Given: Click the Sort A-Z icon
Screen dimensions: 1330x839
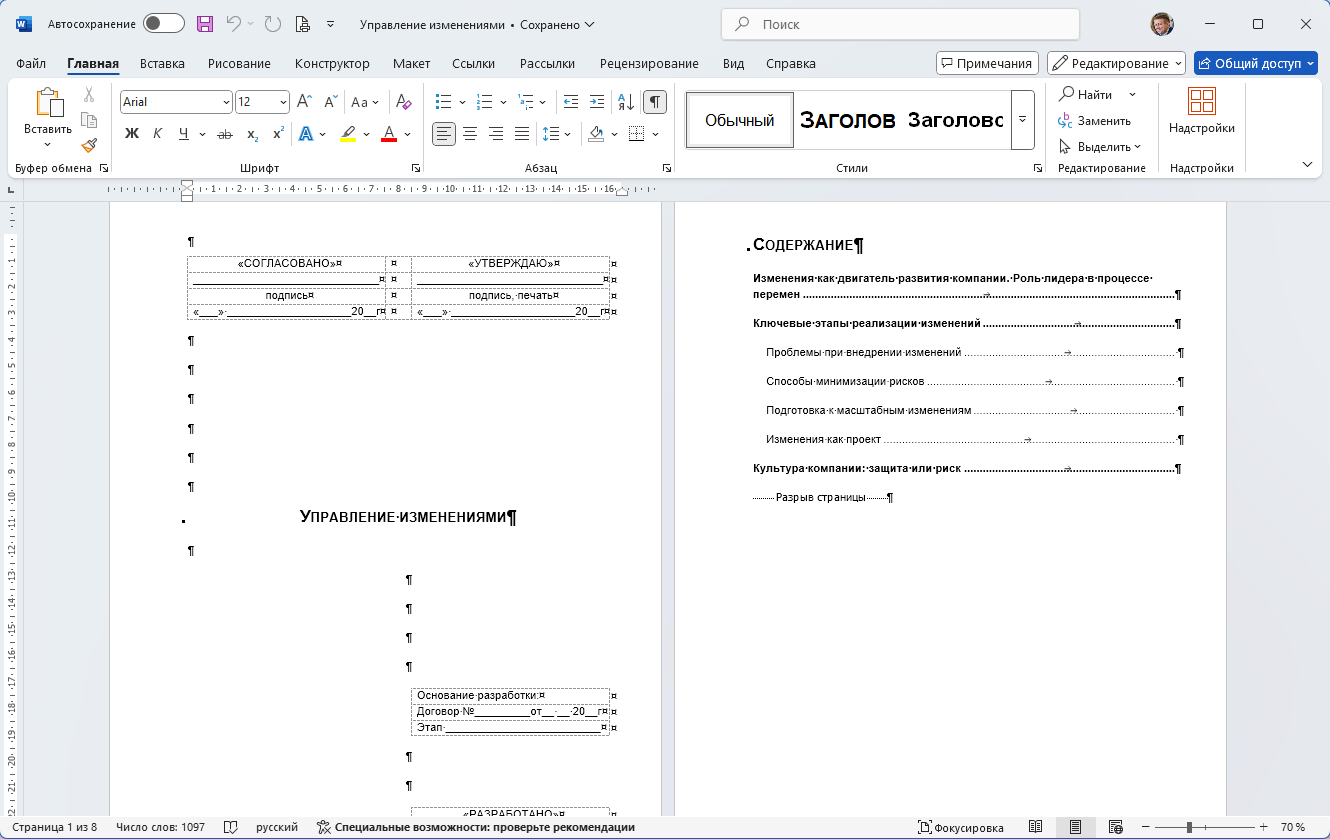Looking at the screenshot, I should (626, 102).
